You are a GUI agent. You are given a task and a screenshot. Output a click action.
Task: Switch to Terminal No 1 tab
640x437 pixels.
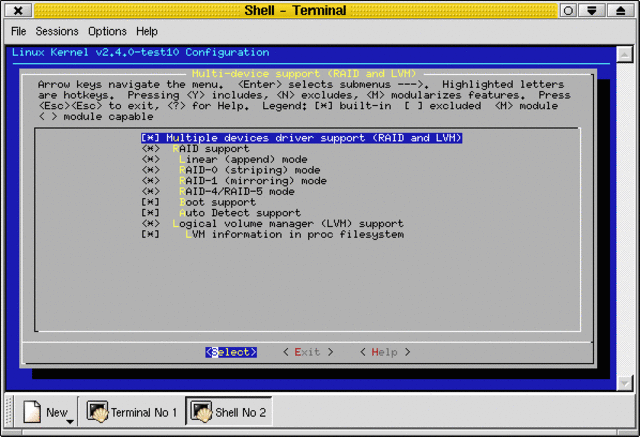131,412
